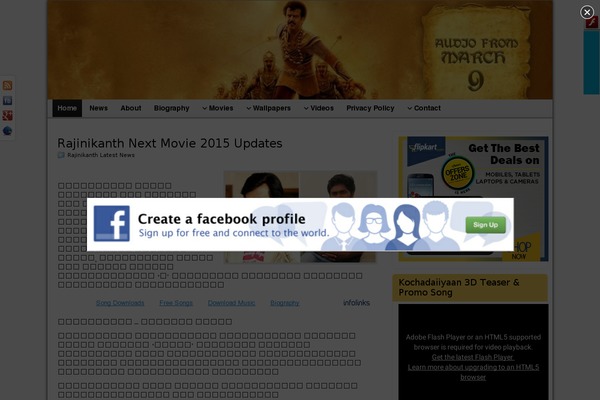Click the blue globe sidebar icon
This screenshot has width=600, height=400.
point(7,131)
